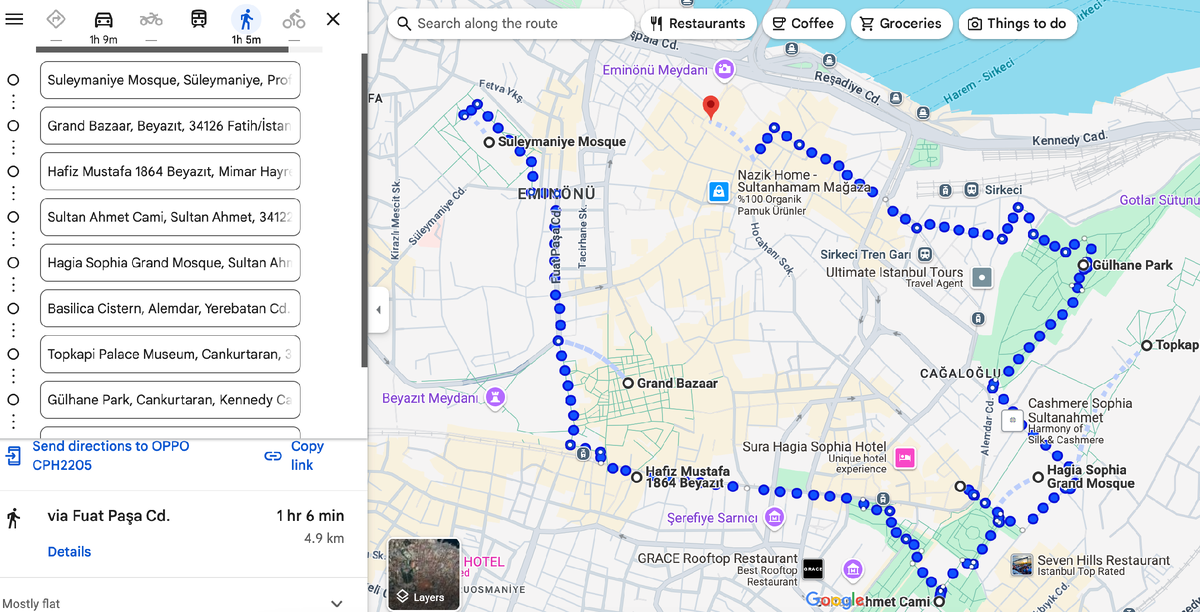The image size is (1200, 612).
Task: Click Sirkeci Tren Garı rail icon
Action: (925, 254)
